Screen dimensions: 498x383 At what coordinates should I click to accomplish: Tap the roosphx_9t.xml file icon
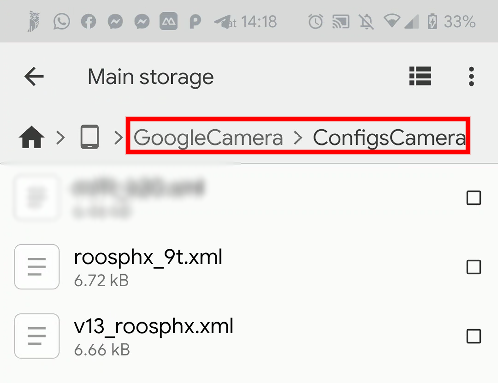[x=37, y=267]
